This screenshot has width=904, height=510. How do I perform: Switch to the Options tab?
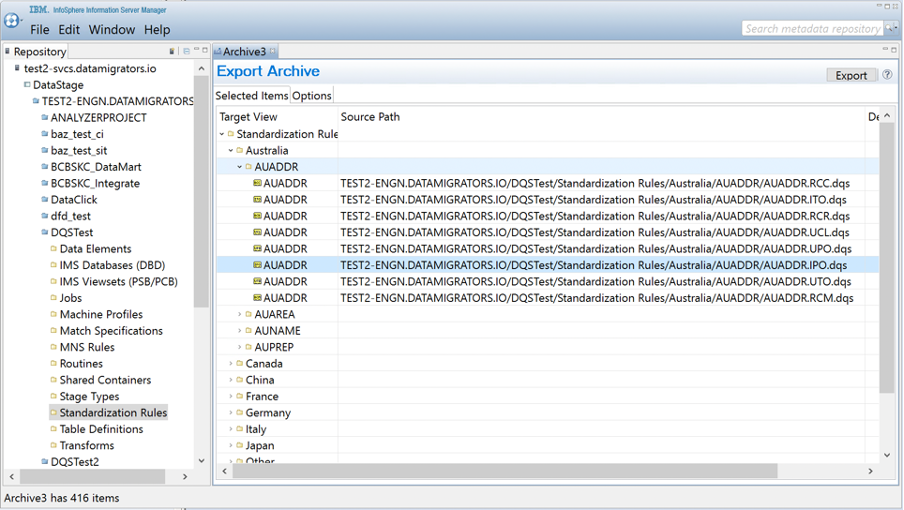[x=312, y=96]
